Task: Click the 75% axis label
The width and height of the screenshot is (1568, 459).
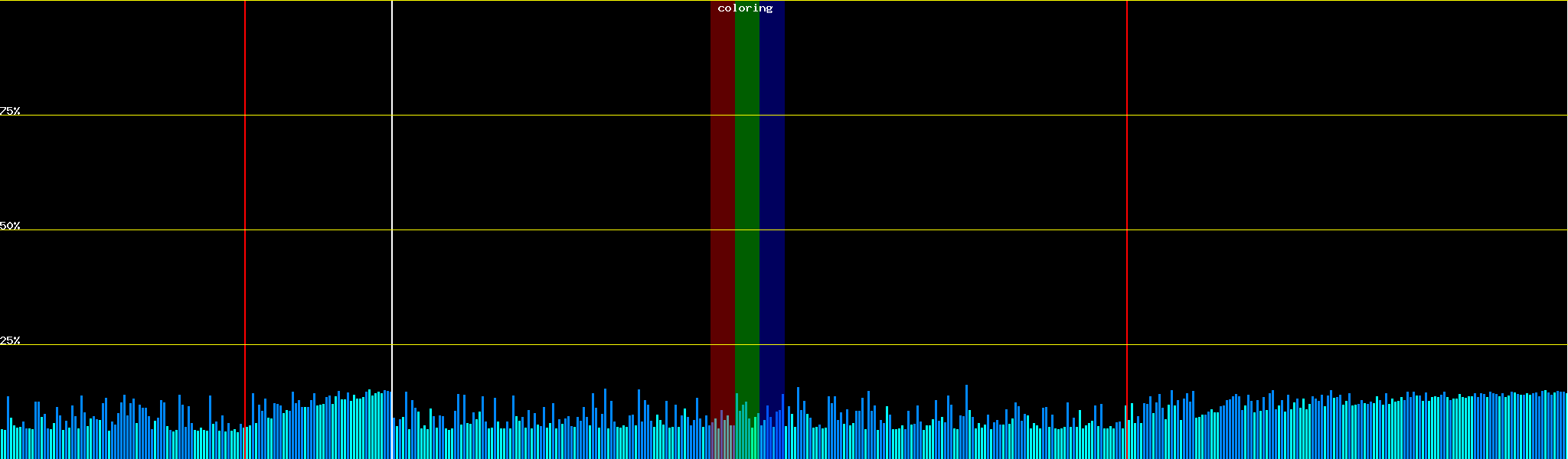Action: pos(10,111)
